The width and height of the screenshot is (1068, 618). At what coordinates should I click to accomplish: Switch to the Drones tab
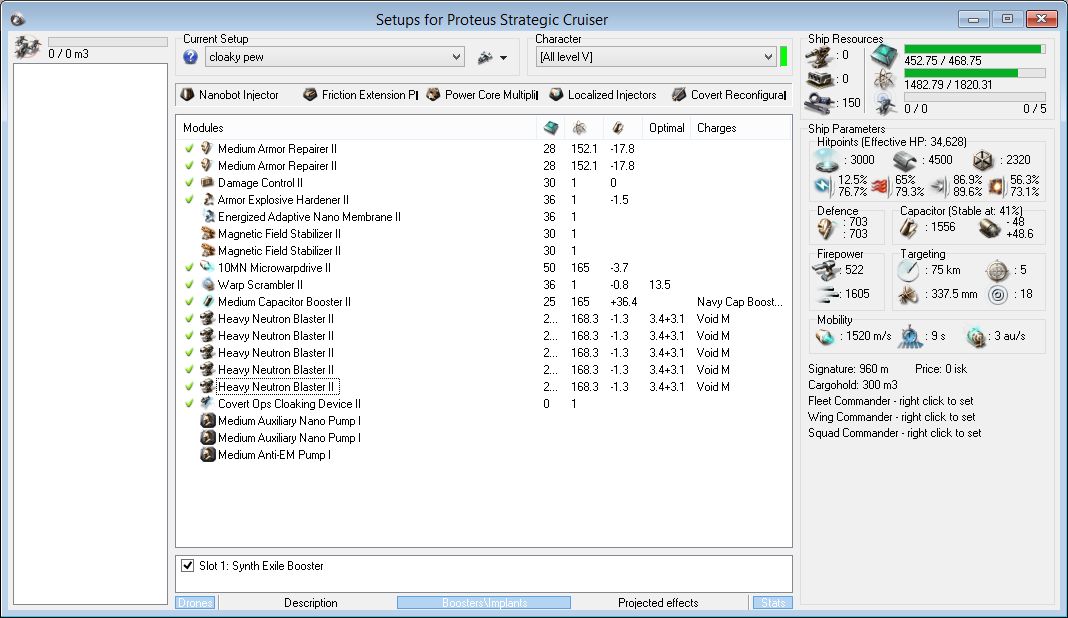(x=195, y=603)
